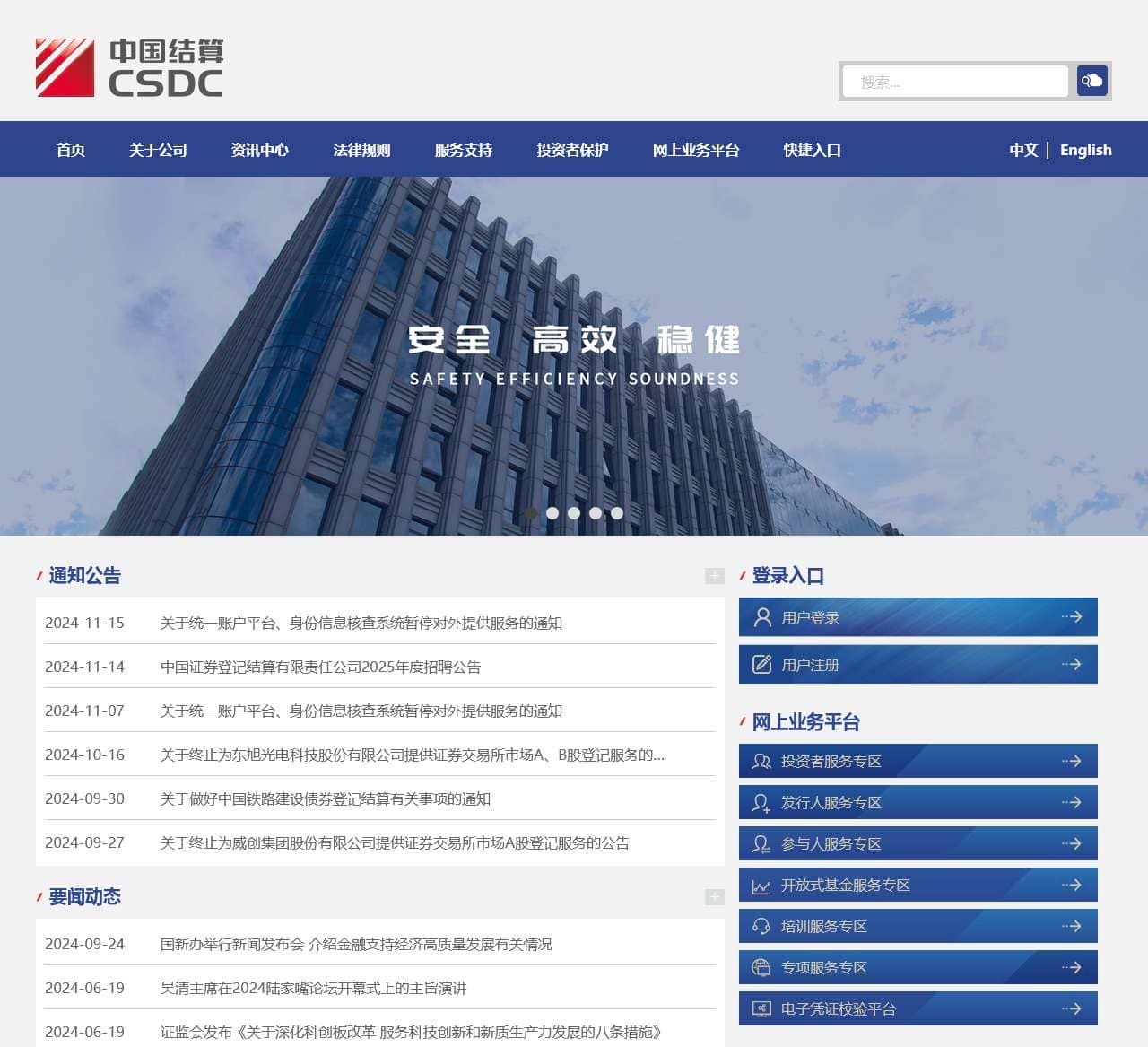Go to 关于公司 in navigation bar

(158, 150)
